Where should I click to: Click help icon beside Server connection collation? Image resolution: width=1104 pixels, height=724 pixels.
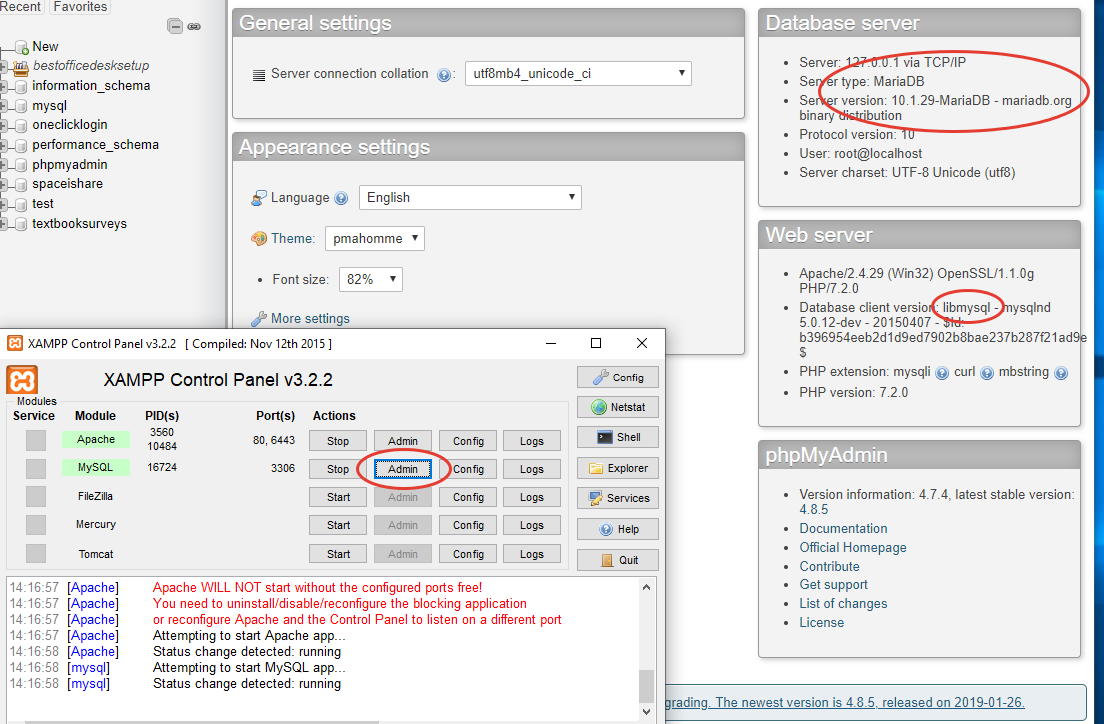[444, 75]
